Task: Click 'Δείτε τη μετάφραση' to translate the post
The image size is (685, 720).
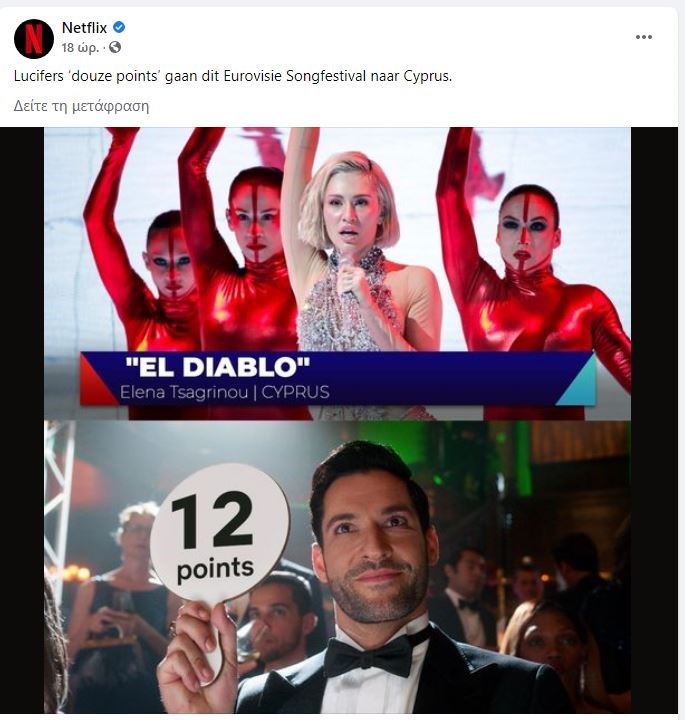Action: tap(81, 106)
